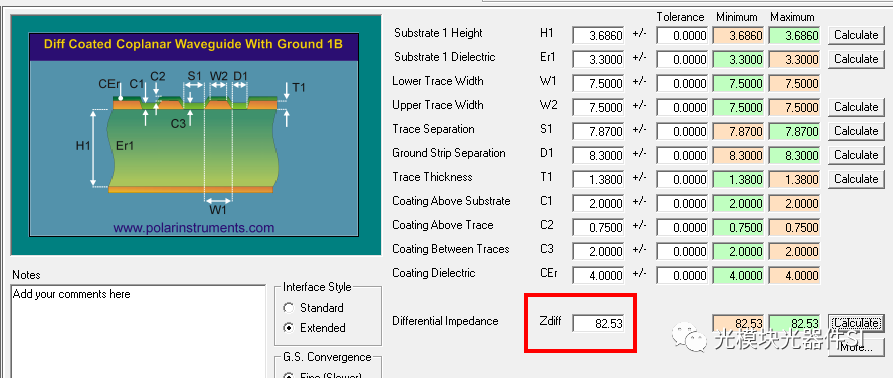Click the C2 maximum value 0.7500
893x378 pixels.
coord(794,227)
